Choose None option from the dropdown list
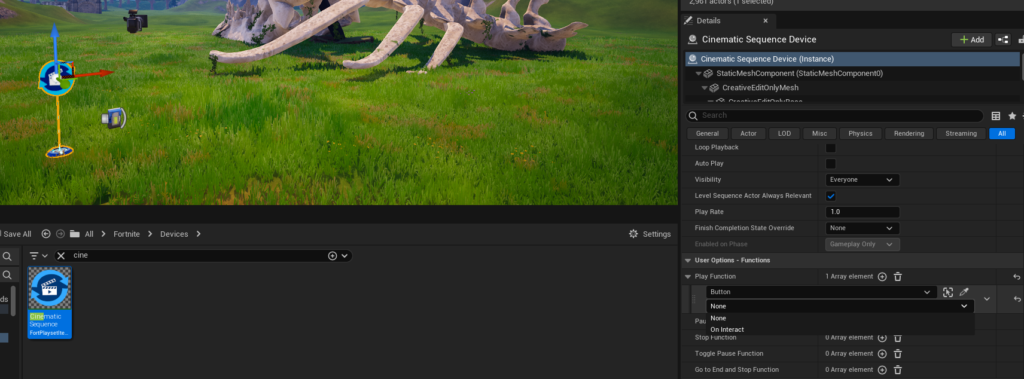The image size is (1024, 379). click(718, 318)
